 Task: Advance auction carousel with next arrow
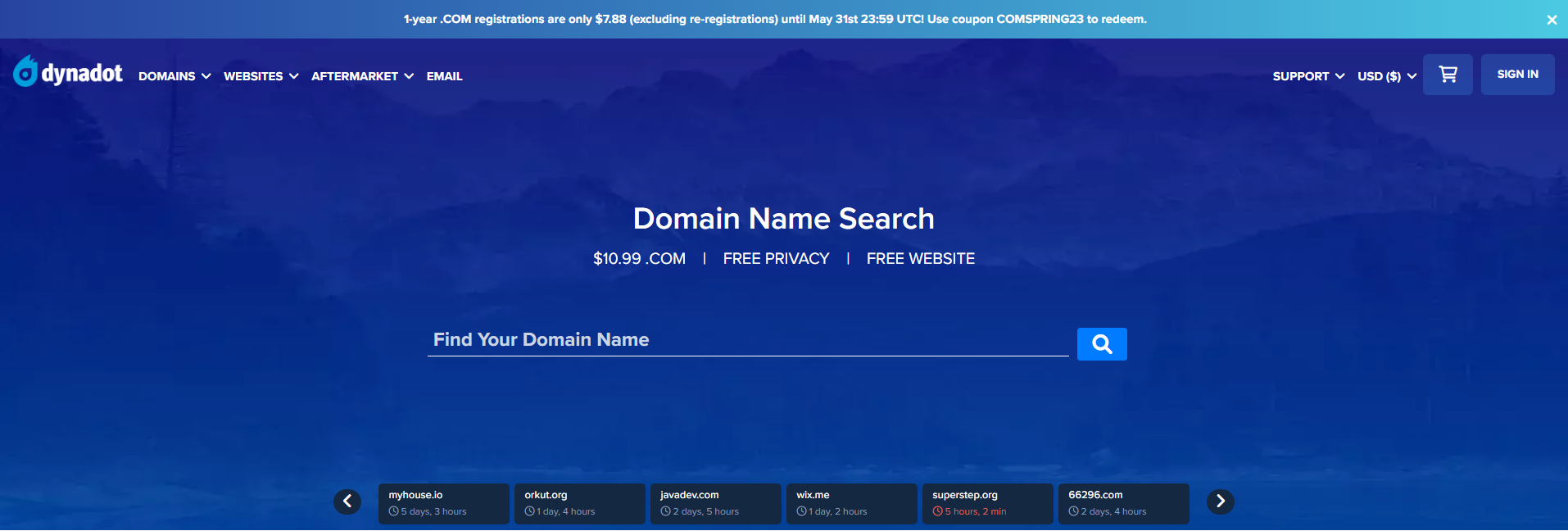click(1220, 501)
